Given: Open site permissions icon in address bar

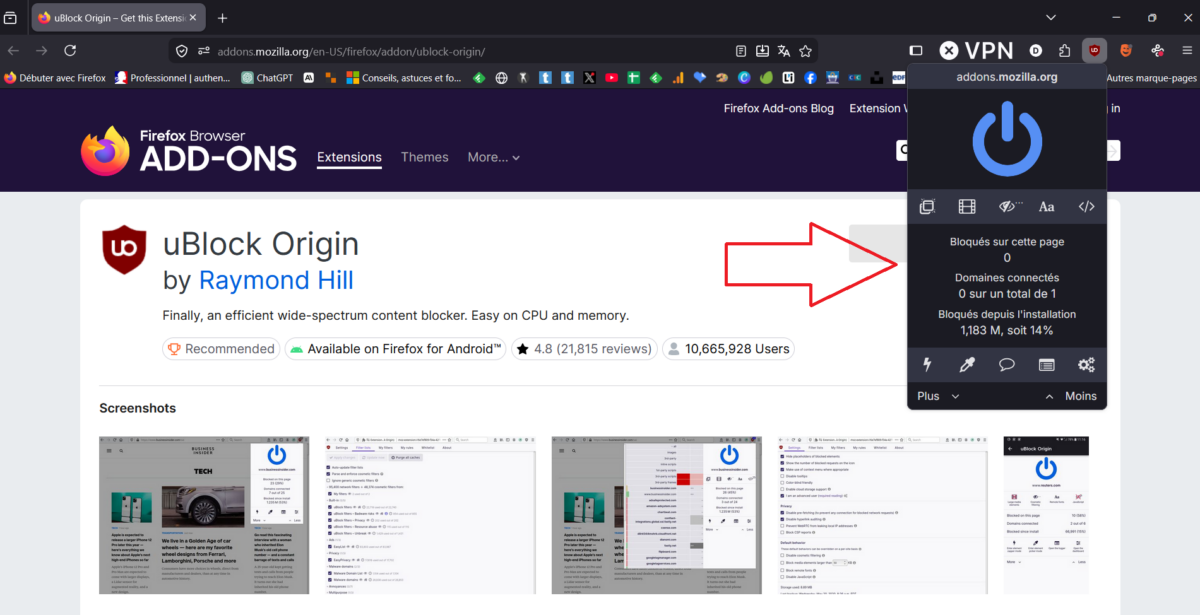Looking at the screenshot, I should (204, 51).
